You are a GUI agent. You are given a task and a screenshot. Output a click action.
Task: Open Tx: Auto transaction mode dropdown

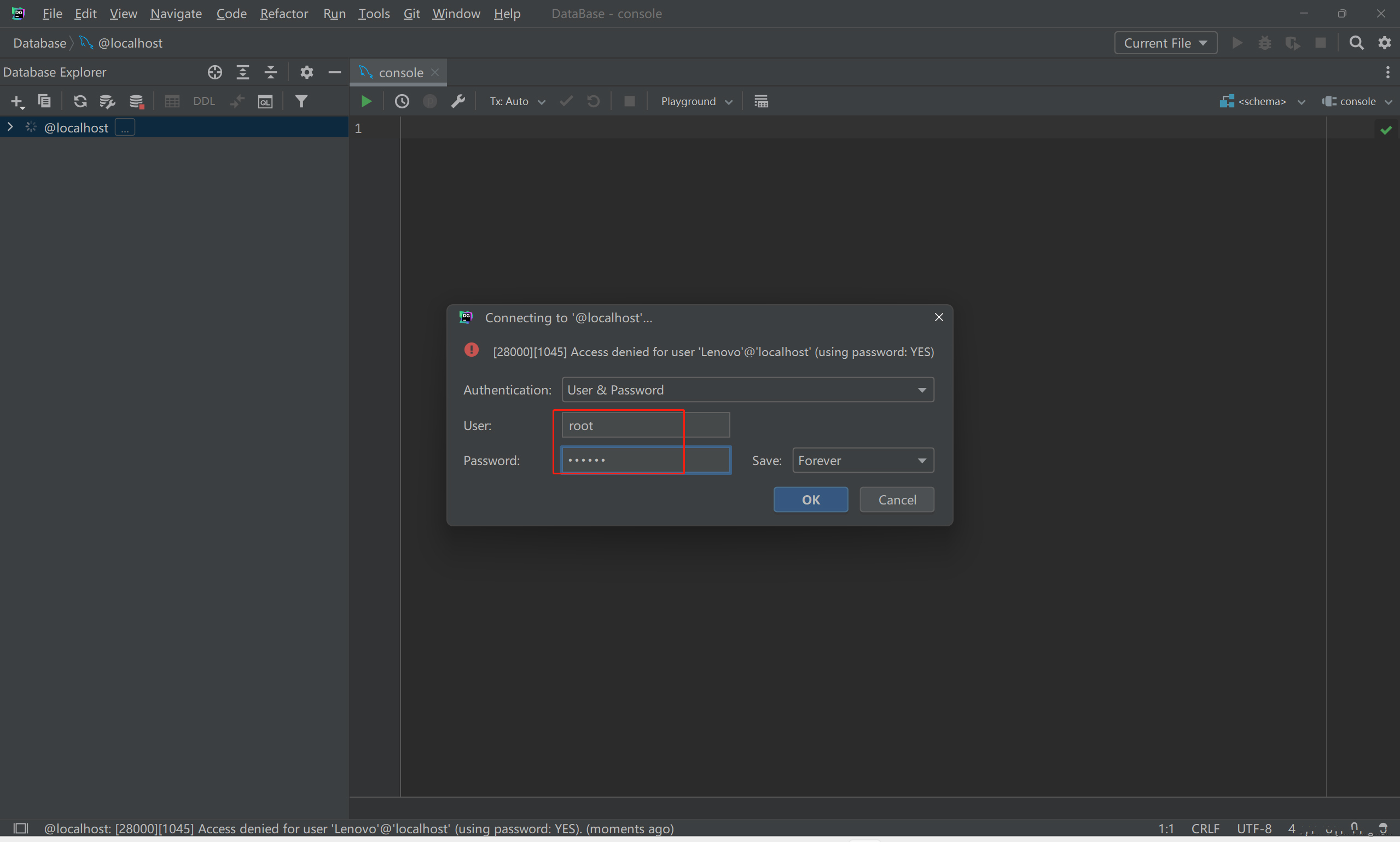(517, 102)
